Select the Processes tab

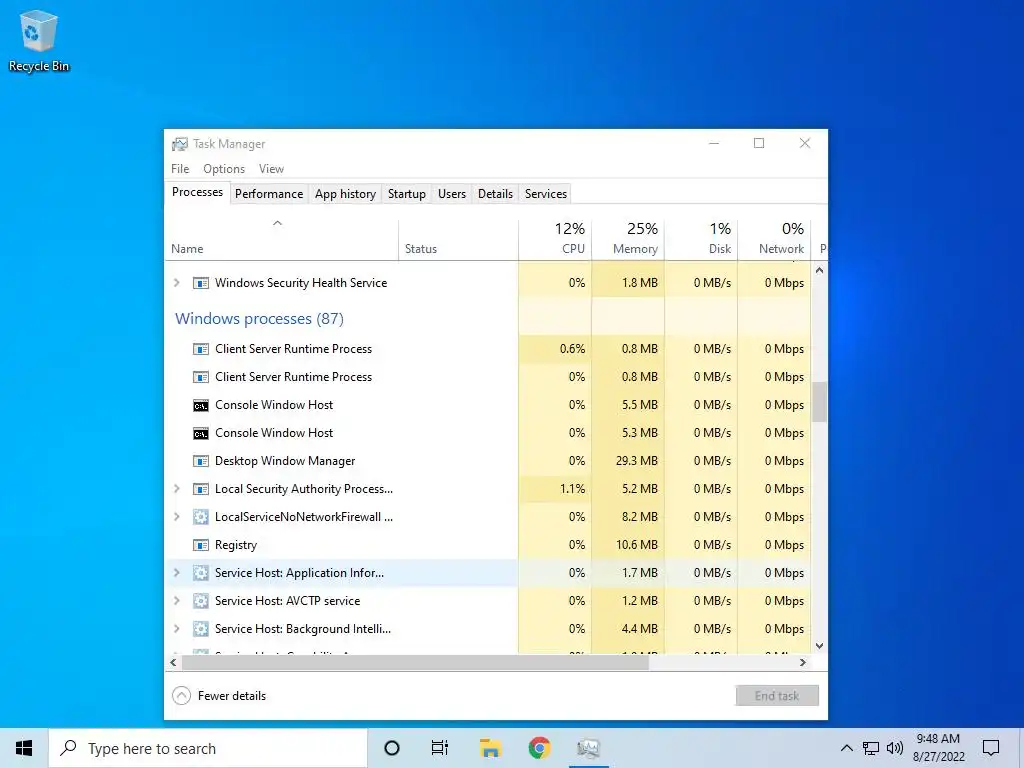[x=197, y=192]
